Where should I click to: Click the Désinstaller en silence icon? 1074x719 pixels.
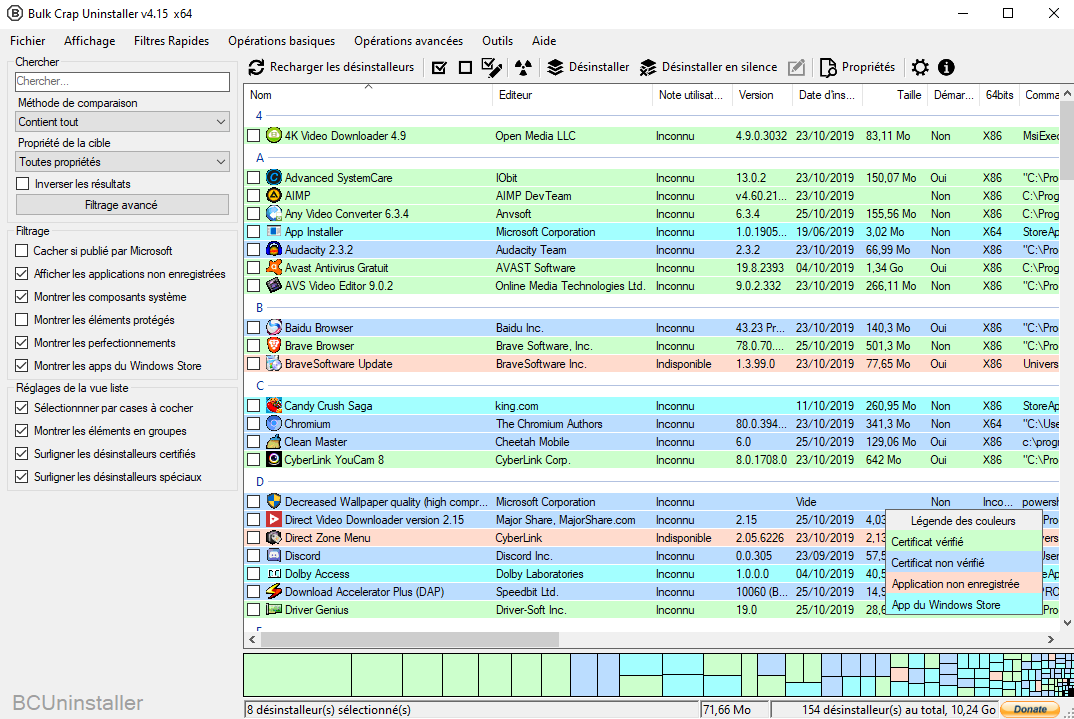[x=648, y=67]
